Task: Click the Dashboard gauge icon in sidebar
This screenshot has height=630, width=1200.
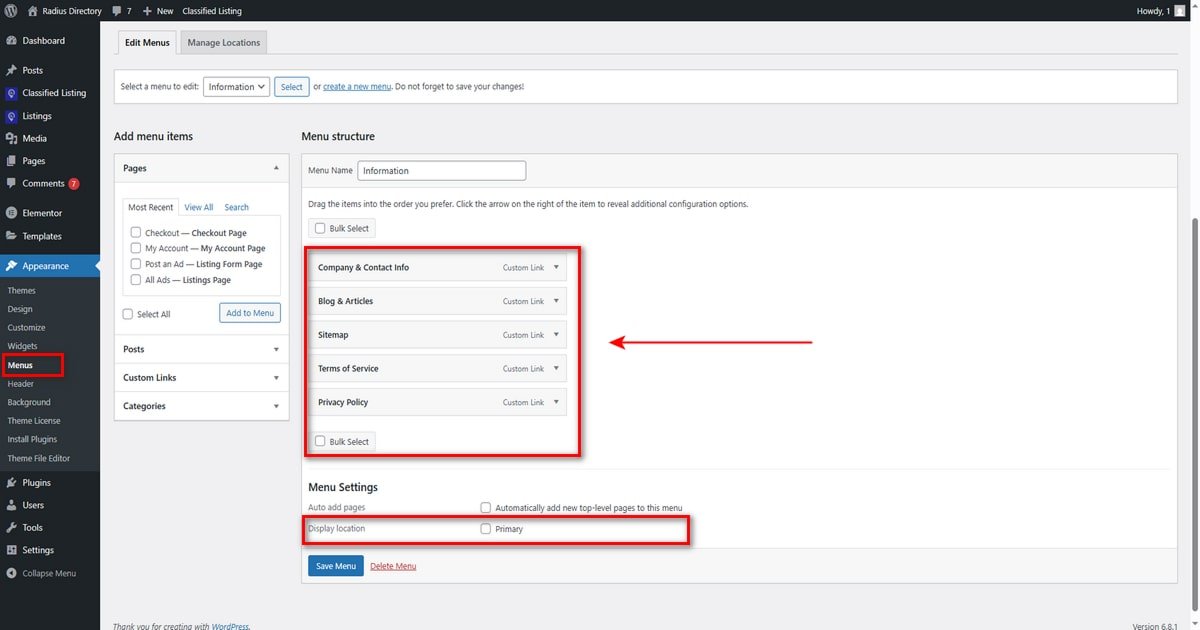Action: point(11,41)
